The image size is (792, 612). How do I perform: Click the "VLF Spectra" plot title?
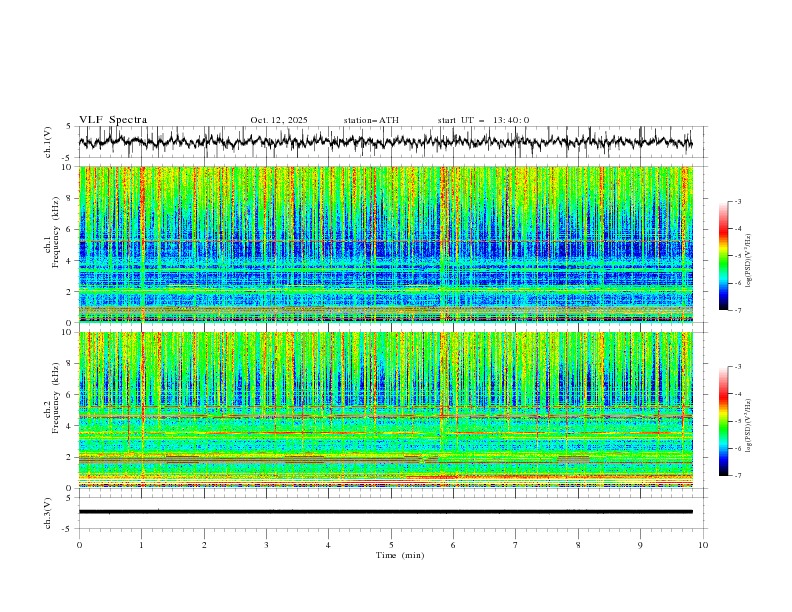tap(113, 120)
